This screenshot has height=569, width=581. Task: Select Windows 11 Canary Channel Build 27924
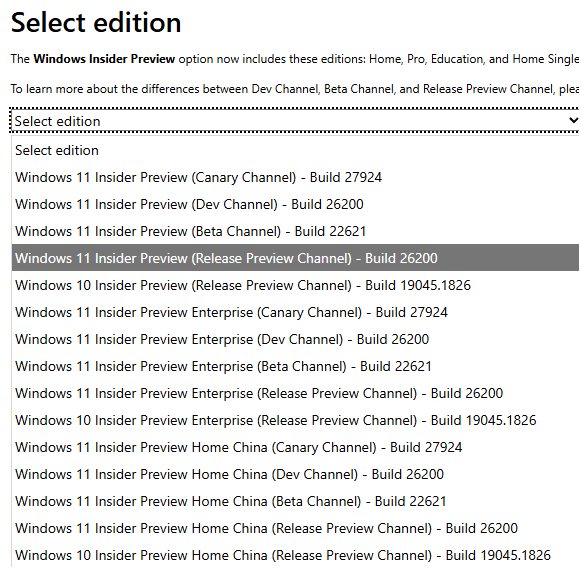[295, 177]
